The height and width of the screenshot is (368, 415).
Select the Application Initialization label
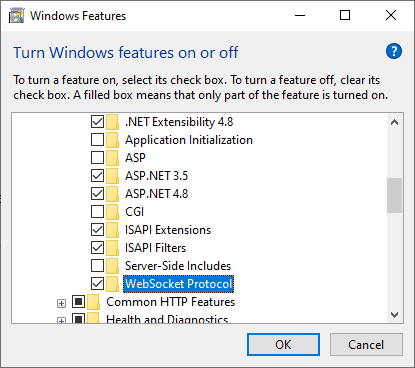[189, 140]
